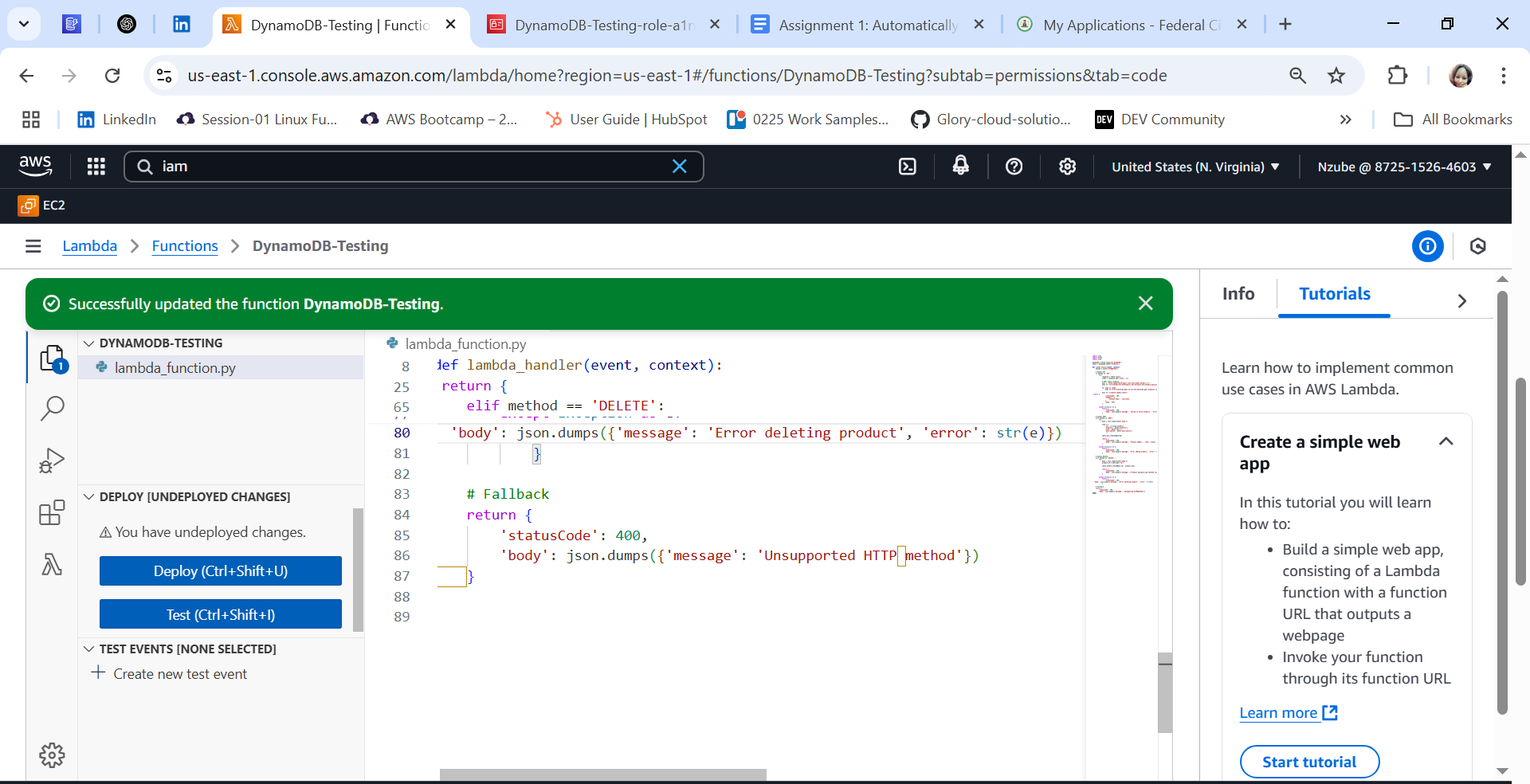The image size is (1530, 784).
Task: Open the Extensions icon in editor sidebar
Action: pos(53,512)
